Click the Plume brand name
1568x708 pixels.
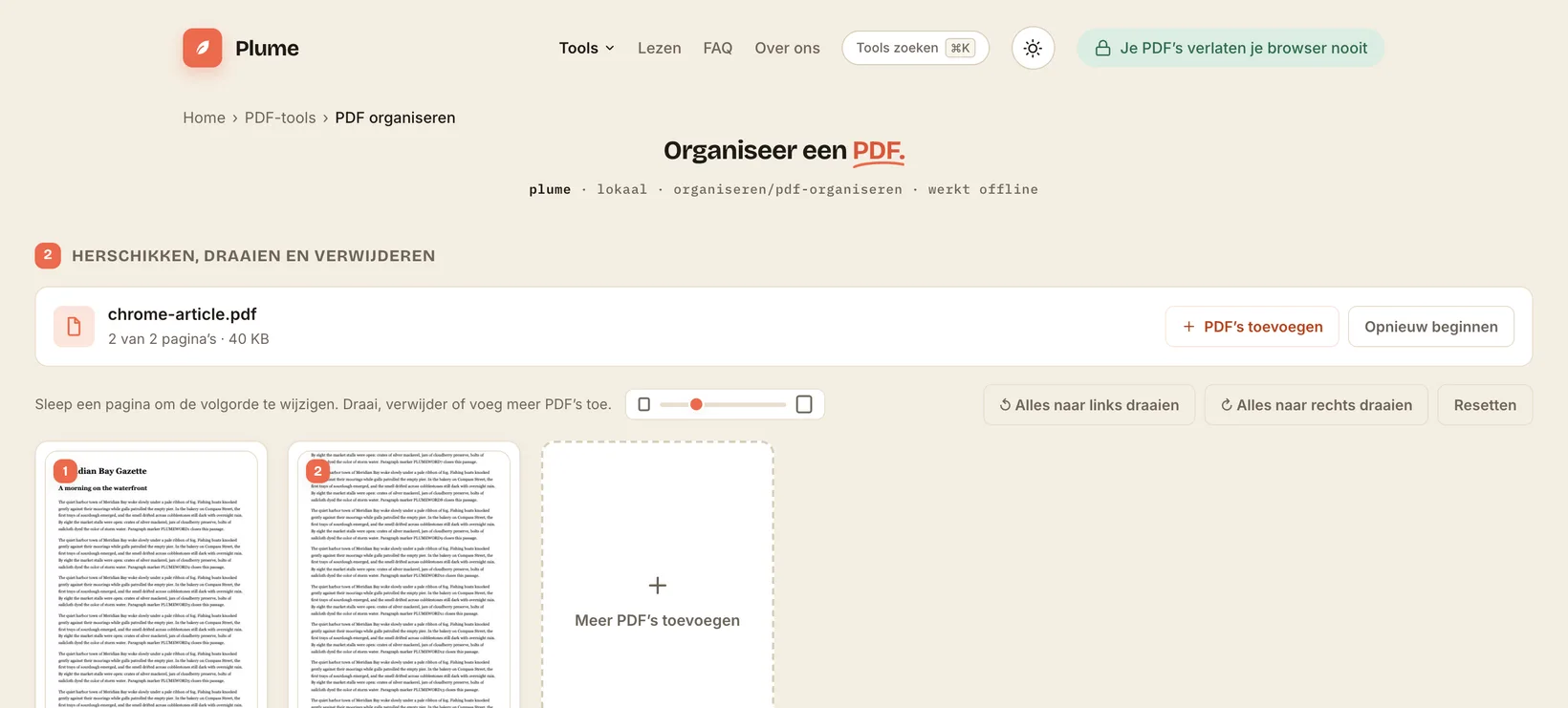pyautogui.click(x=267, y=48)
